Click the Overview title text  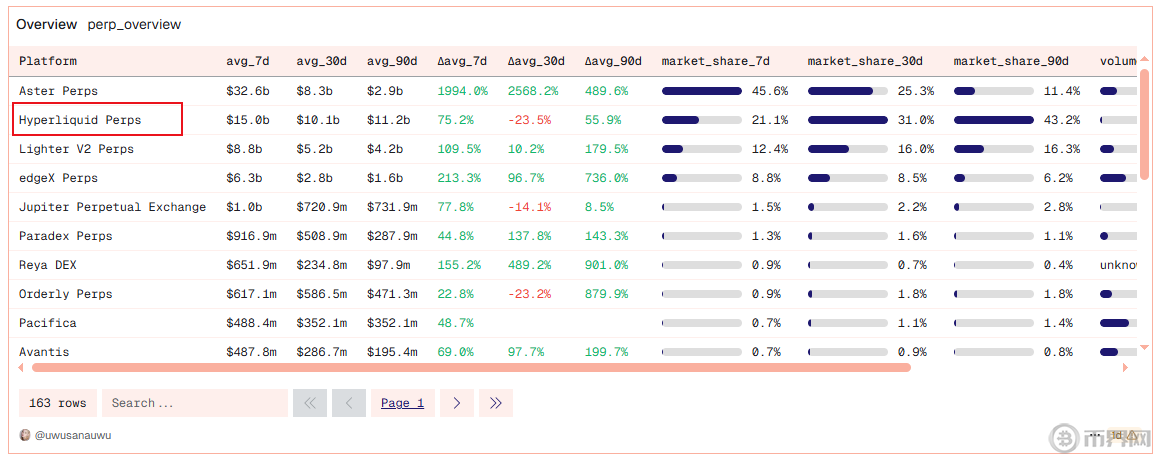(x=47, y=24)
